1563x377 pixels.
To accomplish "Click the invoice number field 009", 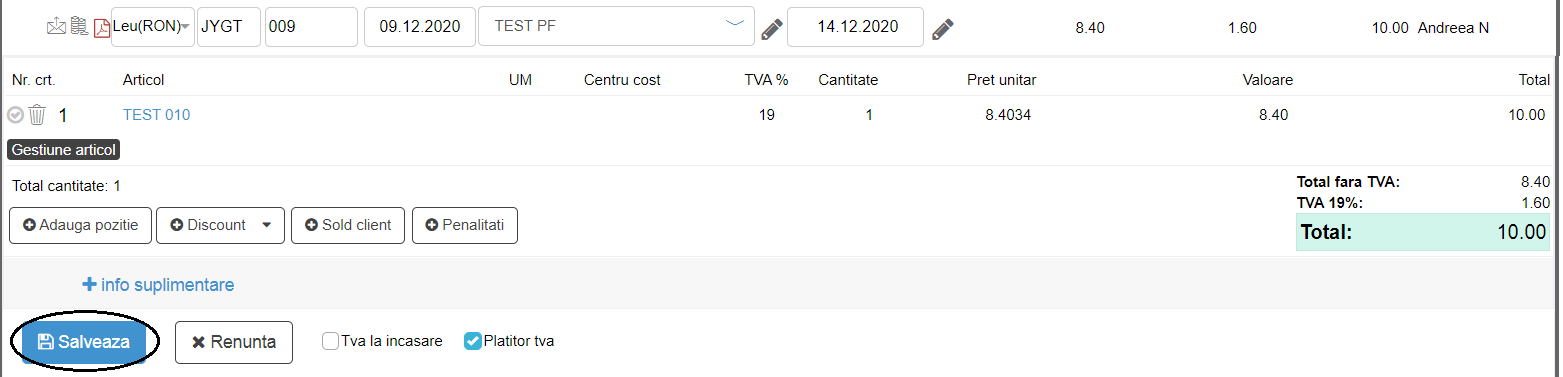I will tap(312, 27).
